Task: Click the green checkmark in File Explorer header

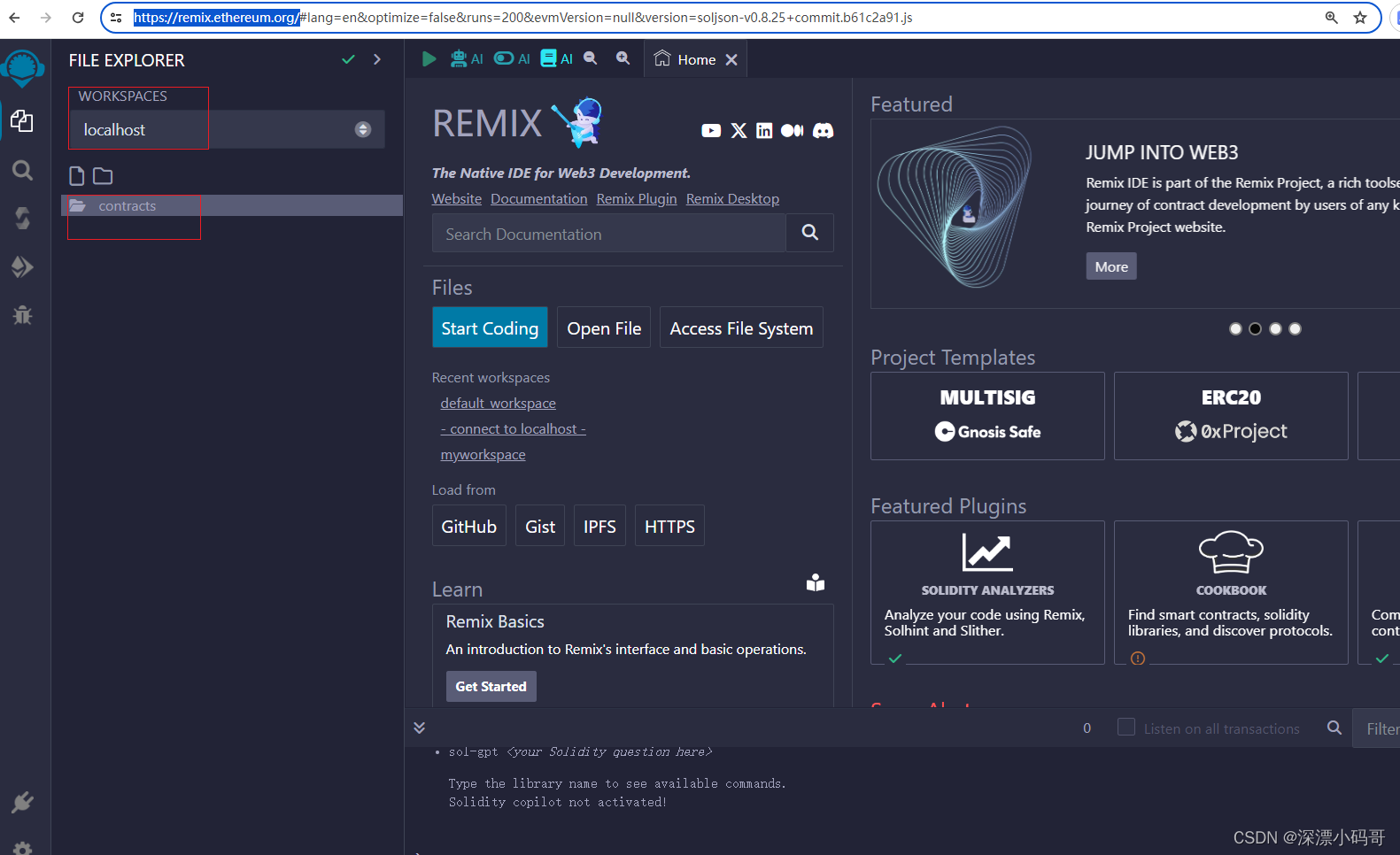Action: (348, 59)
